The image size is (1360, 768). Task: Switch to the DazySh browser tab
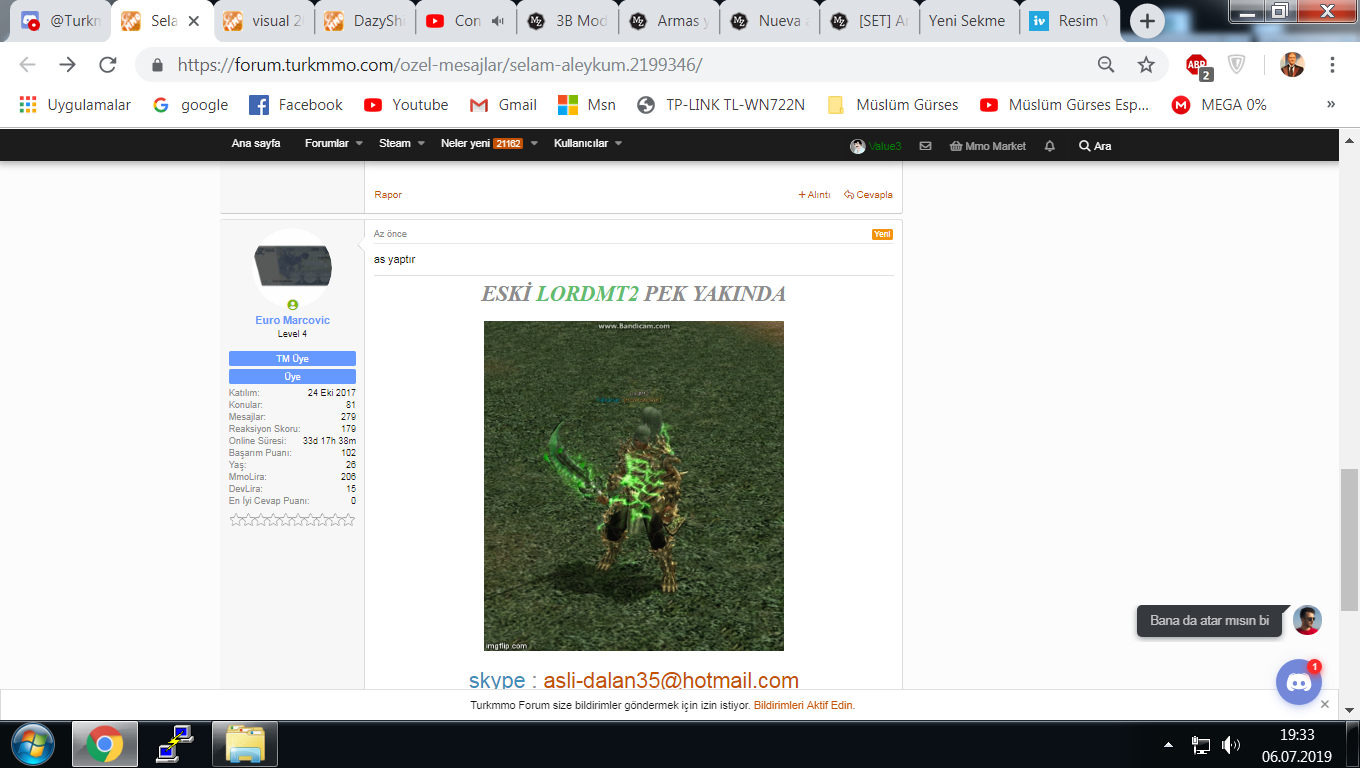coord(364,21)
